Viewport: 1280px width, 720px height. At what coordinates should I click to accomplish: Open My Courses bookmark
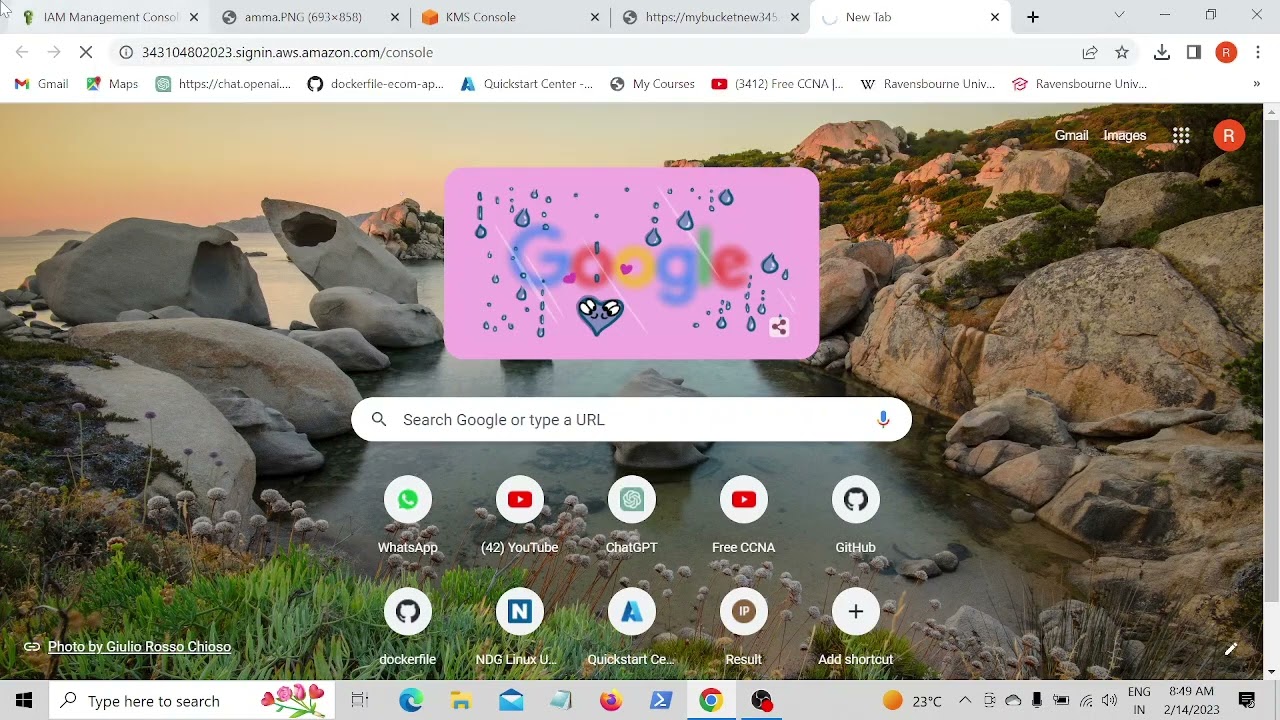(x=652, y=84)
